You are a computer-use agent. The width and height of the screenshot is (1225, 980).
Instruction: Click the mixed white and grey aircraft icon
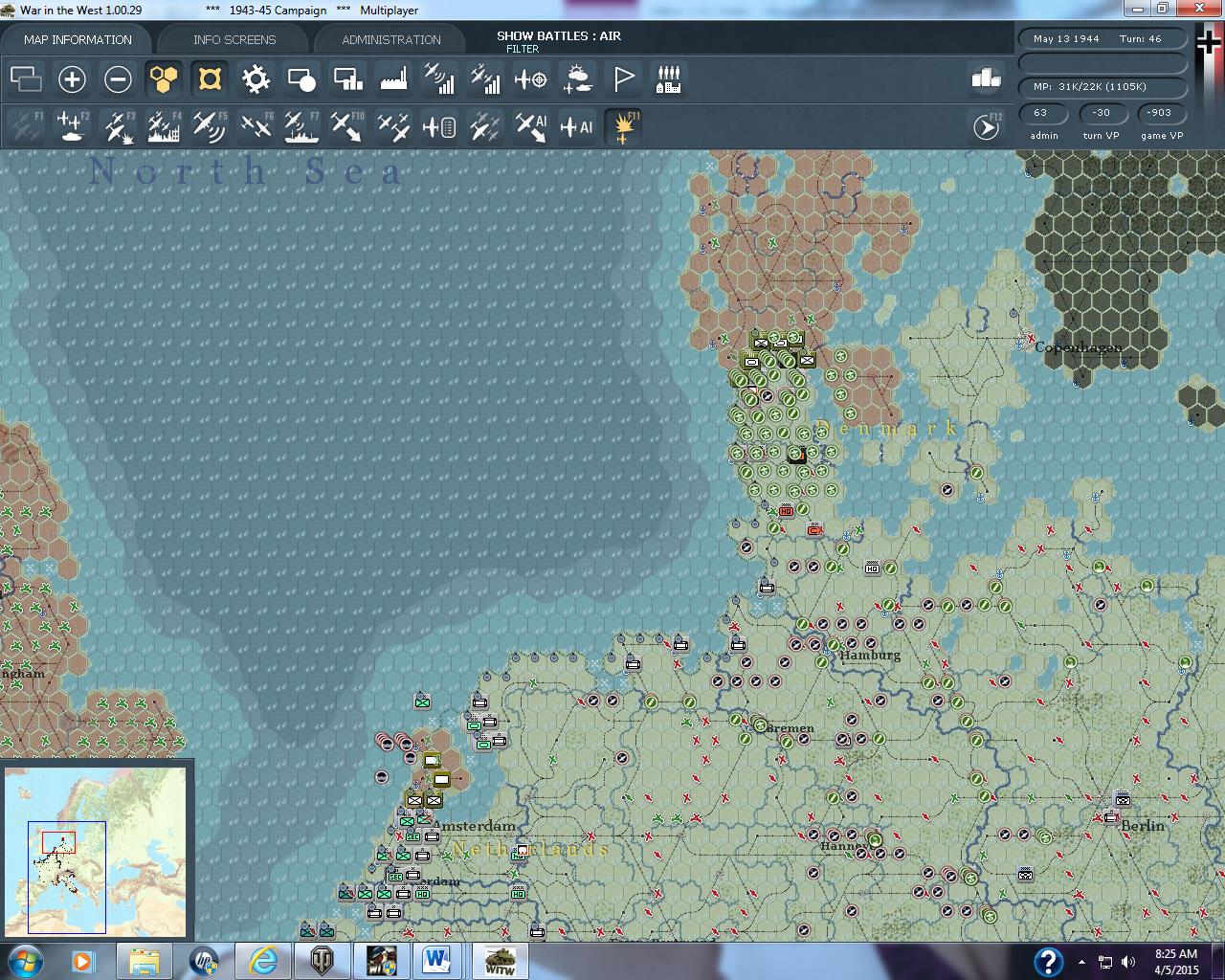click(x=485, y=126)
